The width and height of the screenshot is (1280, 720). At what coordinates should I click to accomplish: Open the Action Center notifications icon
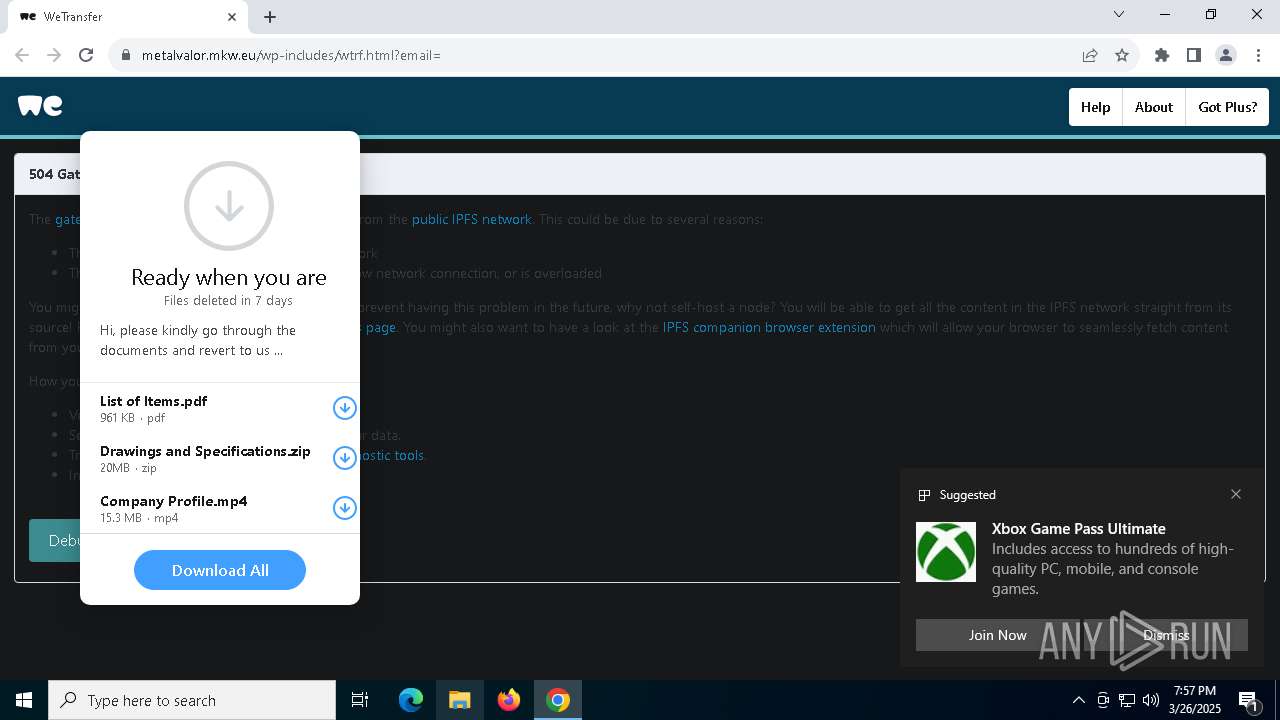coord(1249,701)
